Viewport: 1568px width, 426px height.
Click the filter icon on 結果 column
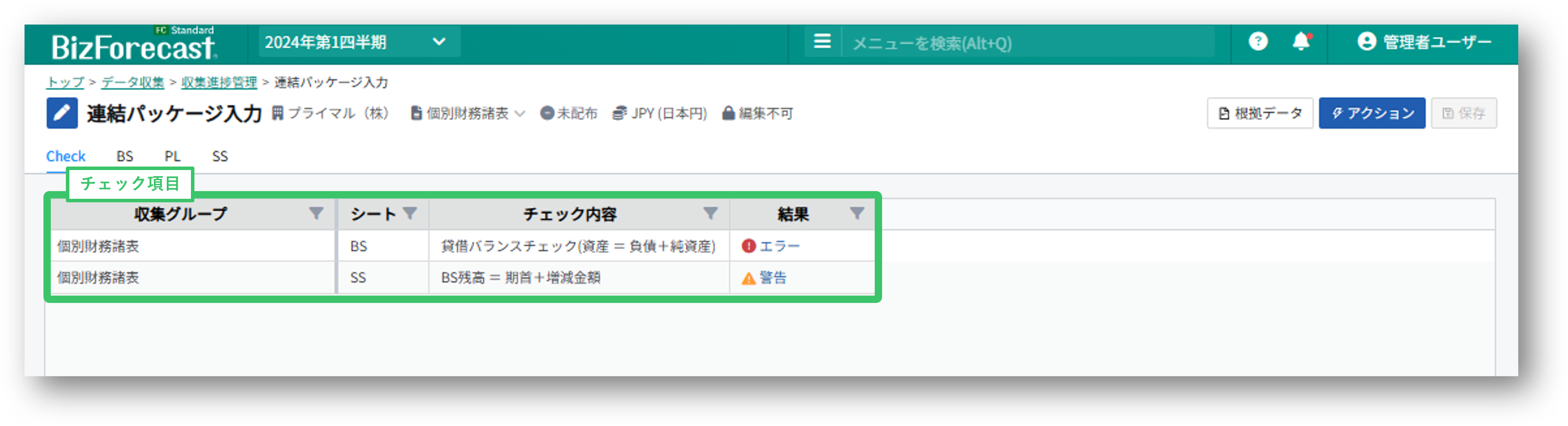(857, 213)
